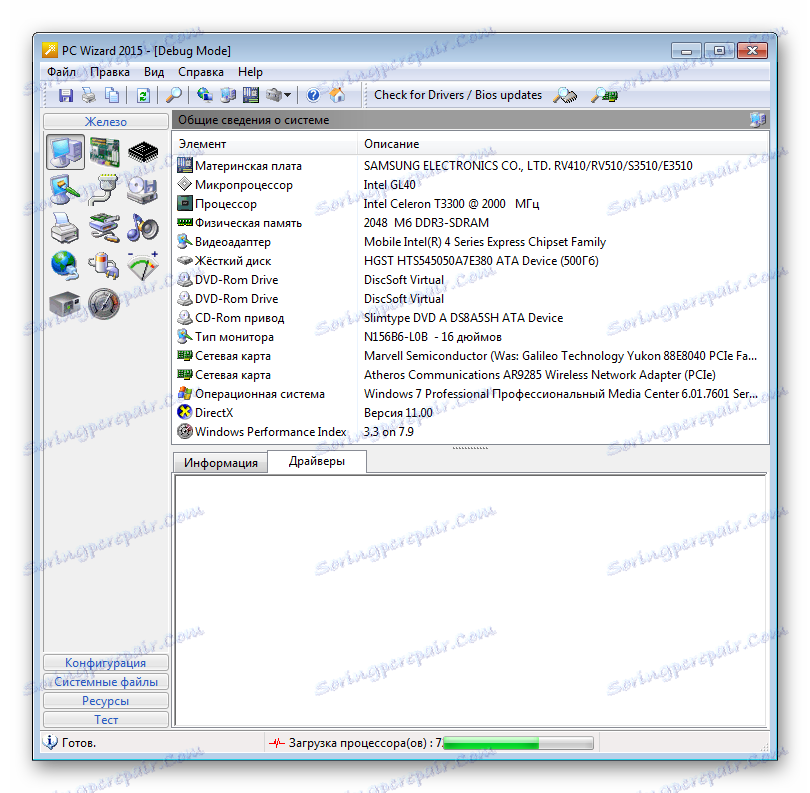Image resolution: width=810 pixels, height=793 pixels.
Task: Open the Справка menu
Action: 201,72
